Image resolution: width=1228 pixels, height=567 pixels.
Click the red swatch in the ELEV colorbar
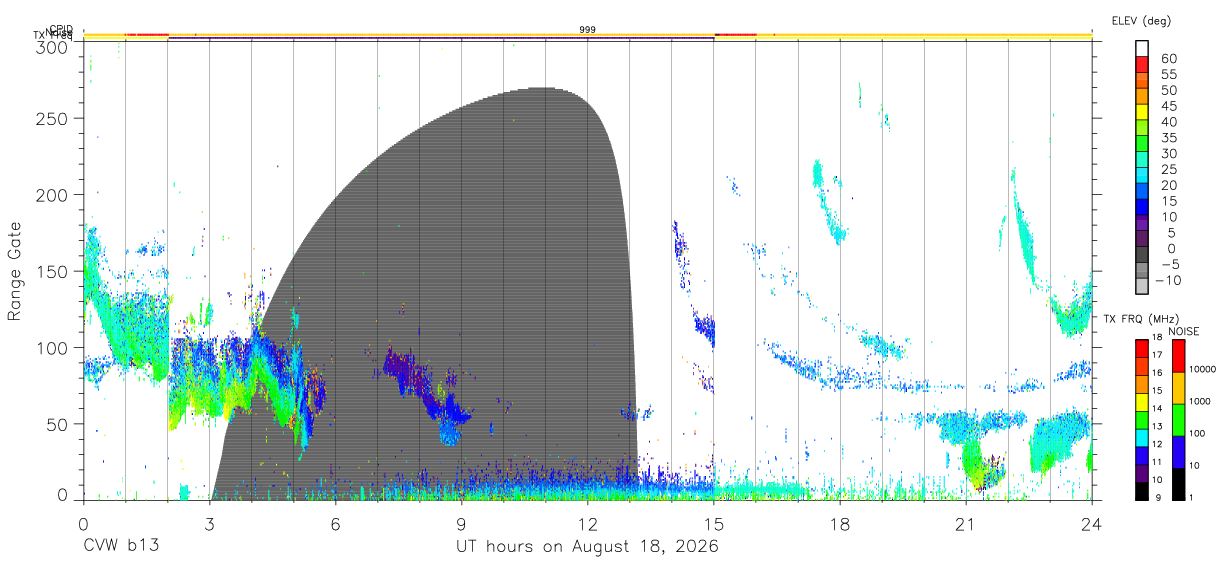pos(1142,64)
